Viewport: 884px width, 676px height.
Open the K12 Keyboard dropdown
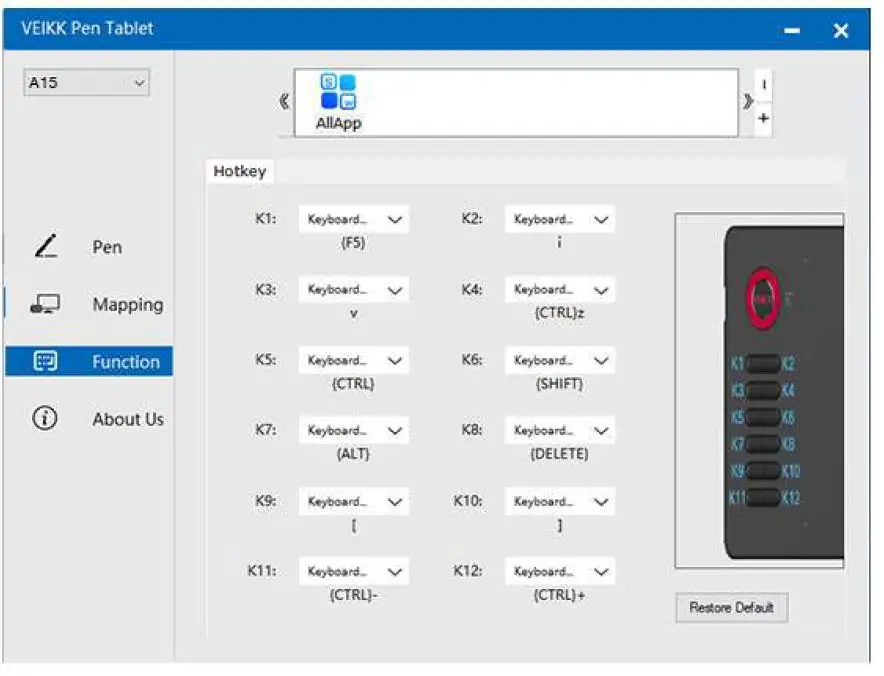click(560, 571)
